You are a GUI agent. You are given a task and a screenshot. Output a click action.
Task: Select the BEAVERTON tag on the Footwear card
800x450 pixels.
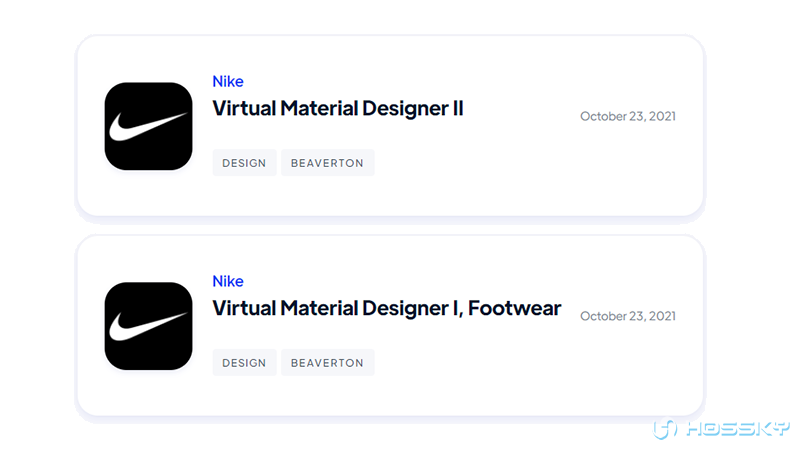328,363
